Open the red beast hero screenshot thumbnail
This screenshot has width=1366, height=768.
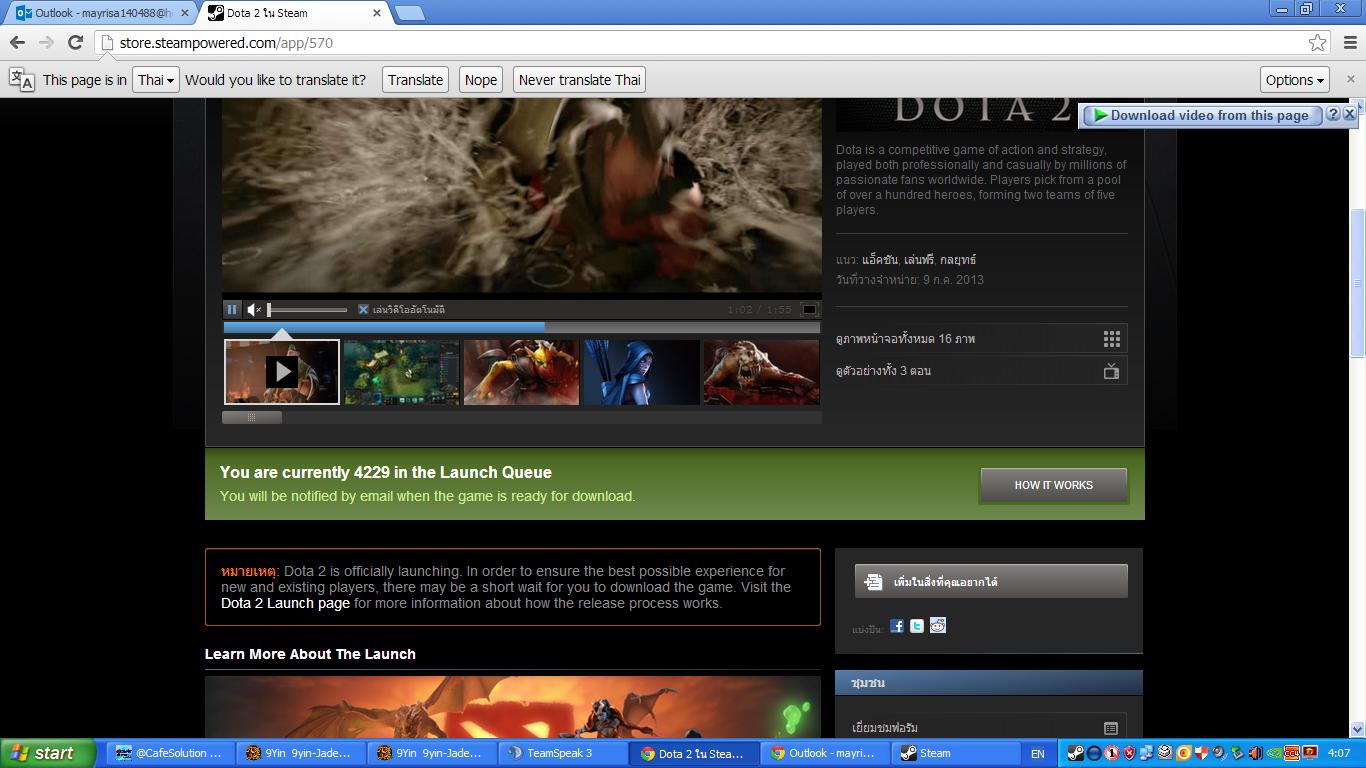click(x=762, y=372)
